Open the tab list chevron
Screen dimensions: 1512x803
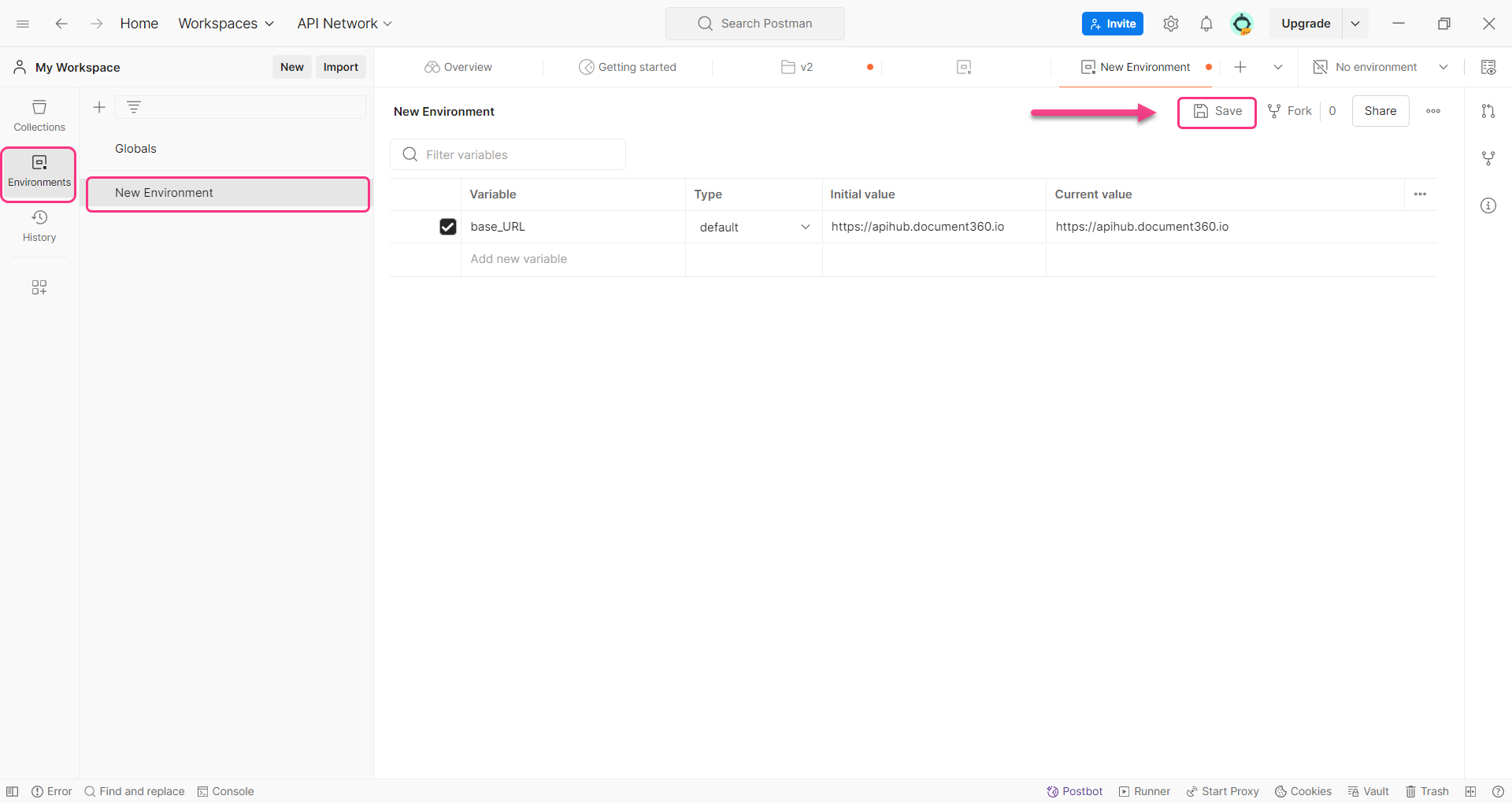coord(1278,67)
